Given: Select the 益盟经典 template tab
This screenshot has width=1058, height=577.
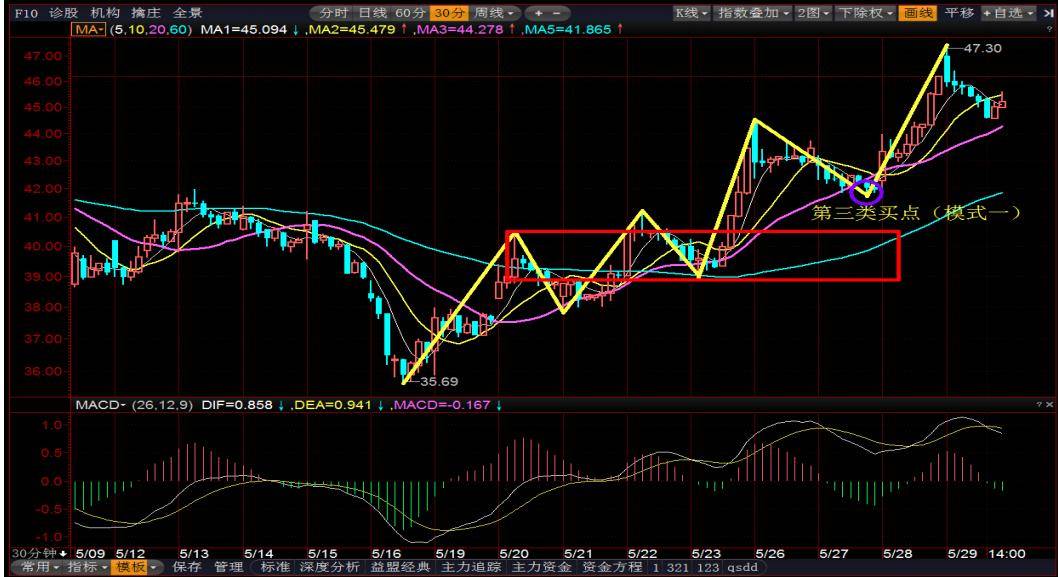Looking at the screenshot, I should click(400, 568).
